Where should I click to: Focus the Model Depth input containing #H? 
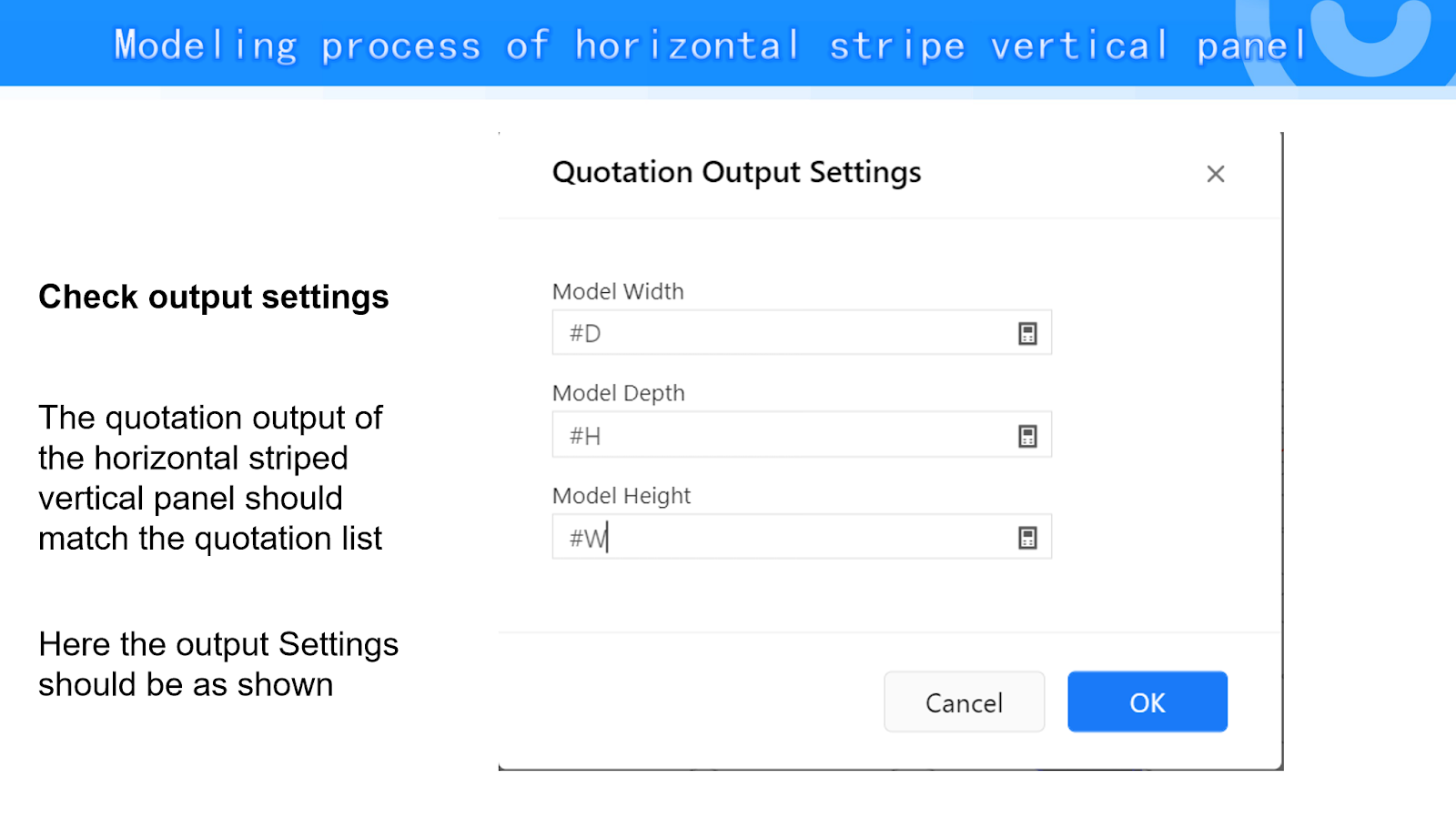783,437
